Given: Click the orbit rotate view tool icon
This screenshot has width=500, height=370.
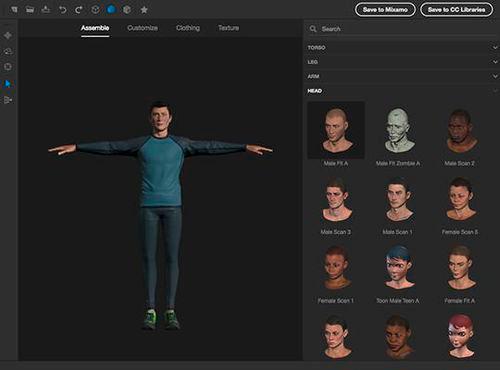Looking at the screenshot, I should (x=8, y=51).
